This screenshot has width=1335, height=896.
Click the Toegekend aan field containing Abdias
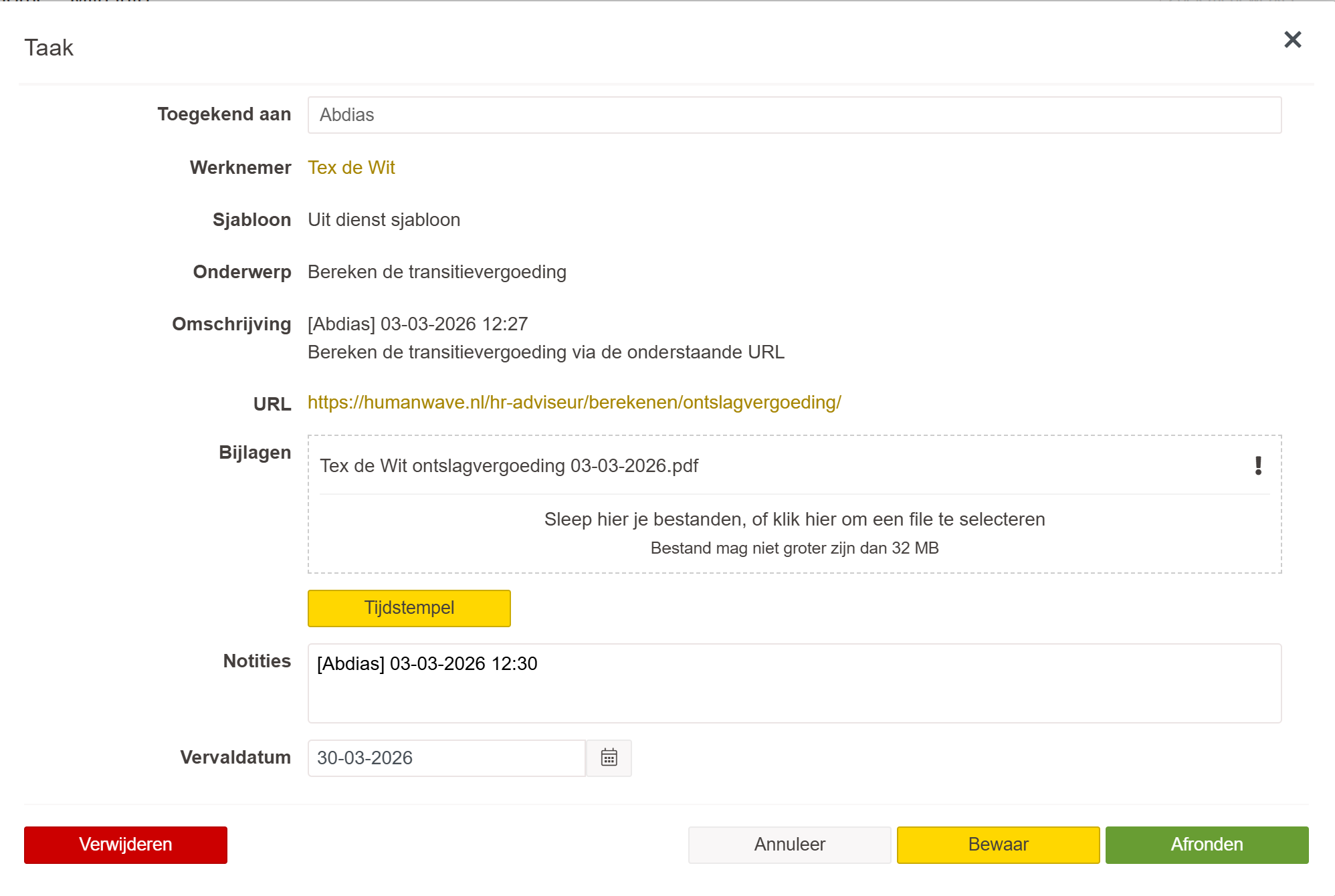[794, 115]
